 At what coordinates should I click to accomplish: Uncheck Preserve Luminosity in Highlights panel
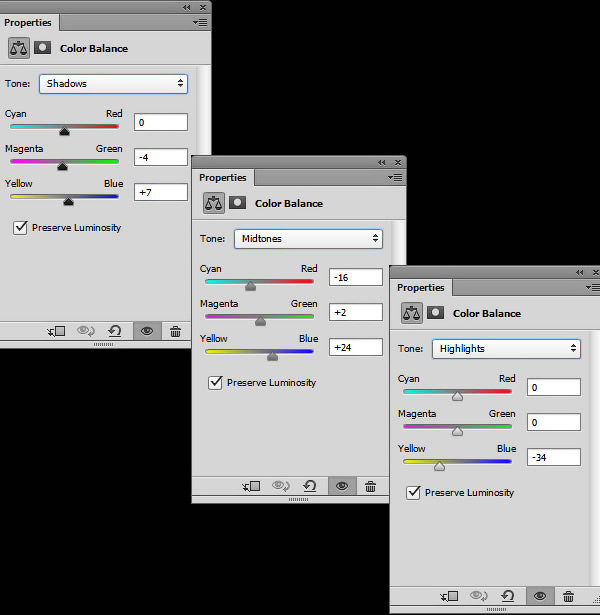413,492
